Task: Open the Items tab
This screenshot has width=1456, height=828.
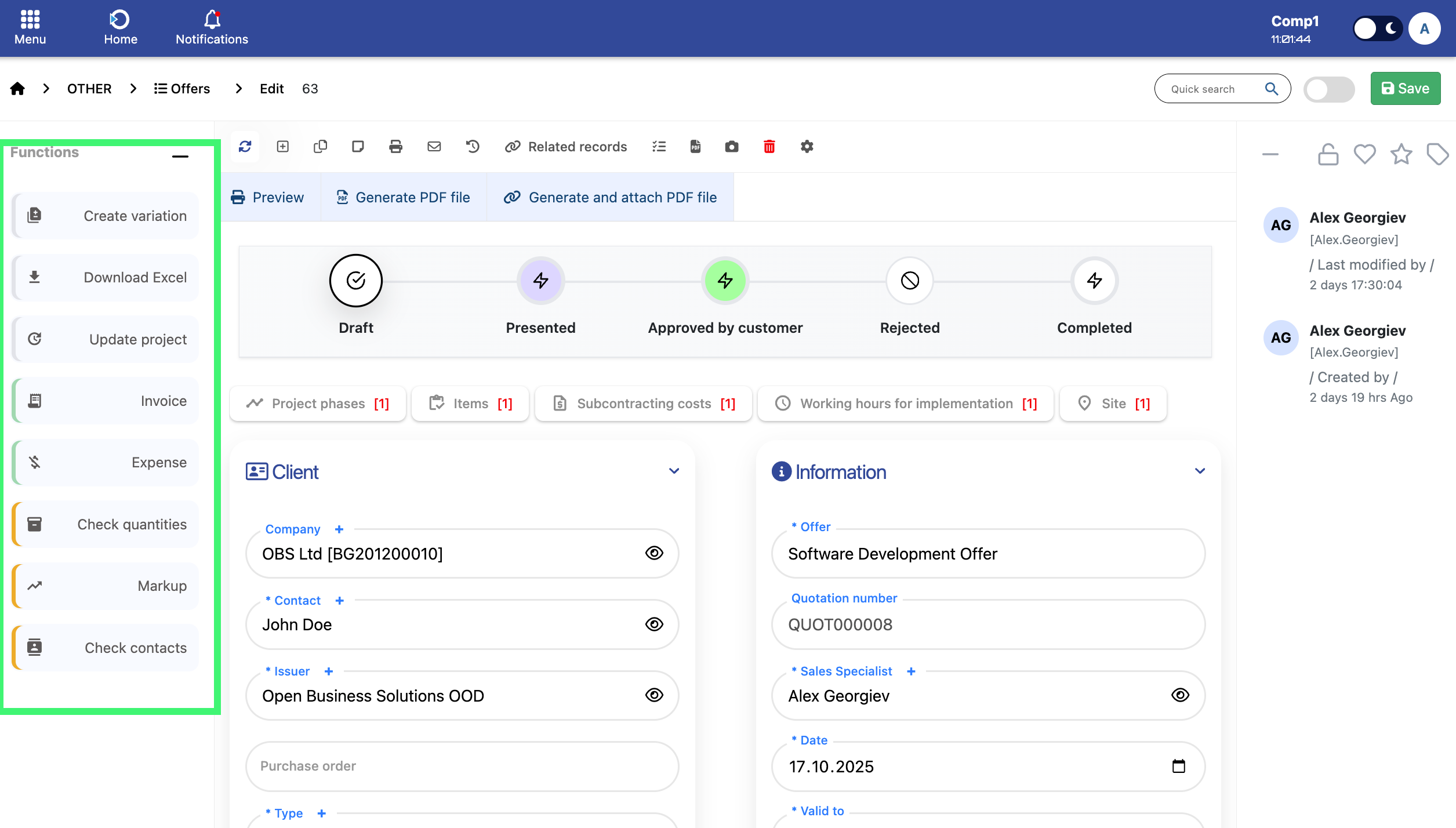Action: coord(470,404)
